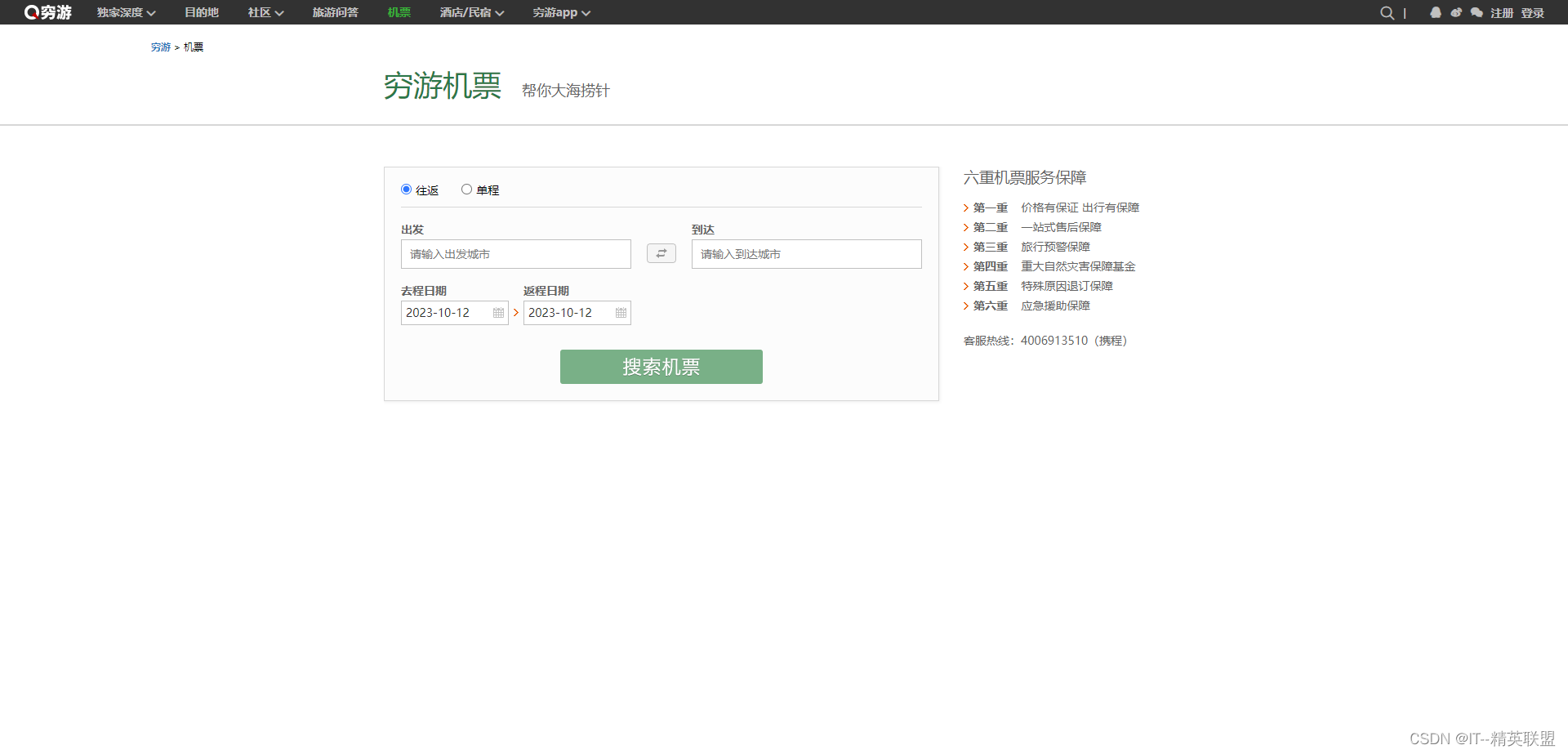Viewport: 1568px width, 754px height.
Task: Click the 六重机票服务保障 heading
Action: [1025, 177]
